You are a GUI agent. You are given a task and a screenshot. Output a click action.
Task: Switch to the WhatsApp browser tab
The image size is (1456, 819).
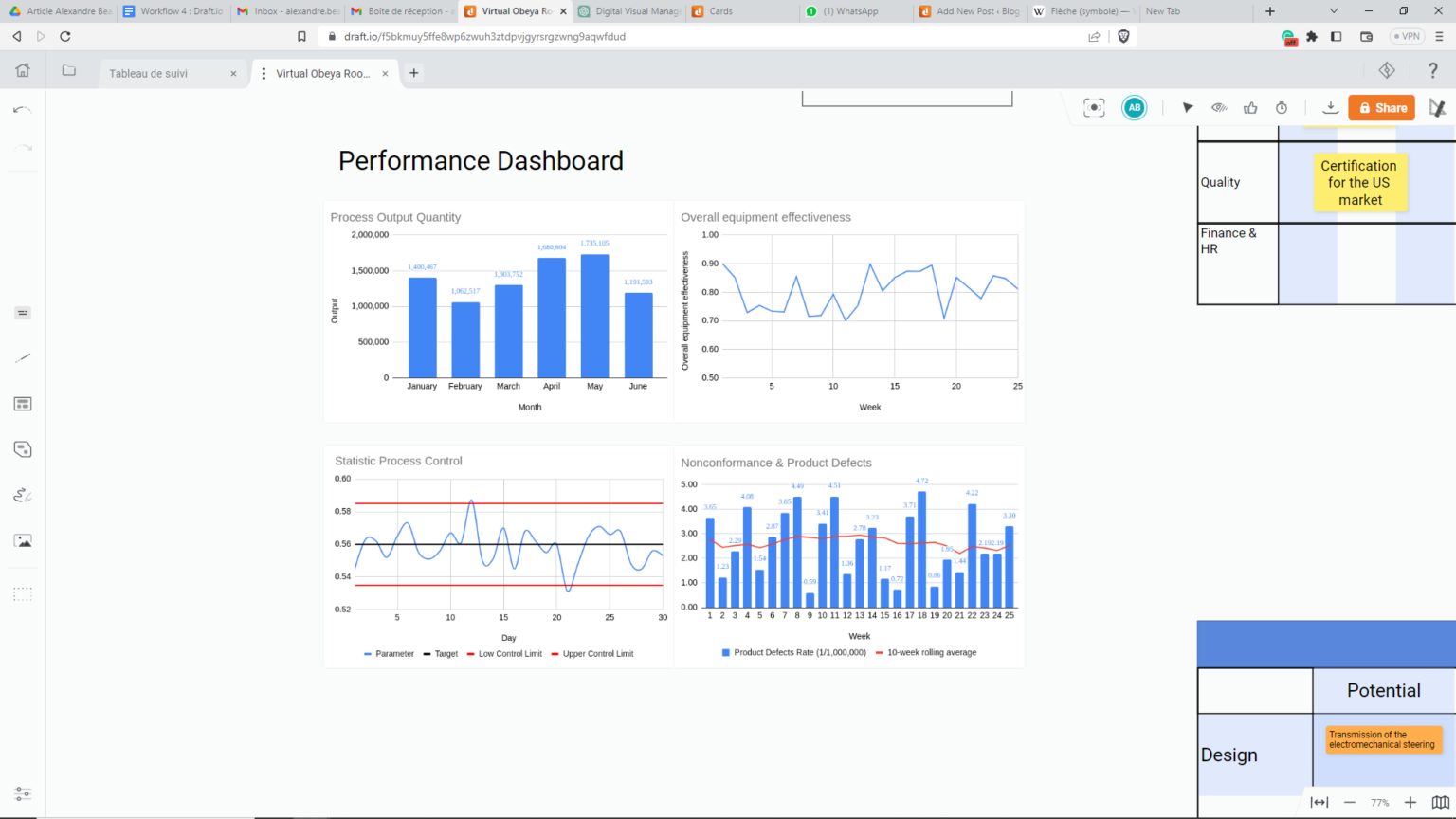click(853, 11)
